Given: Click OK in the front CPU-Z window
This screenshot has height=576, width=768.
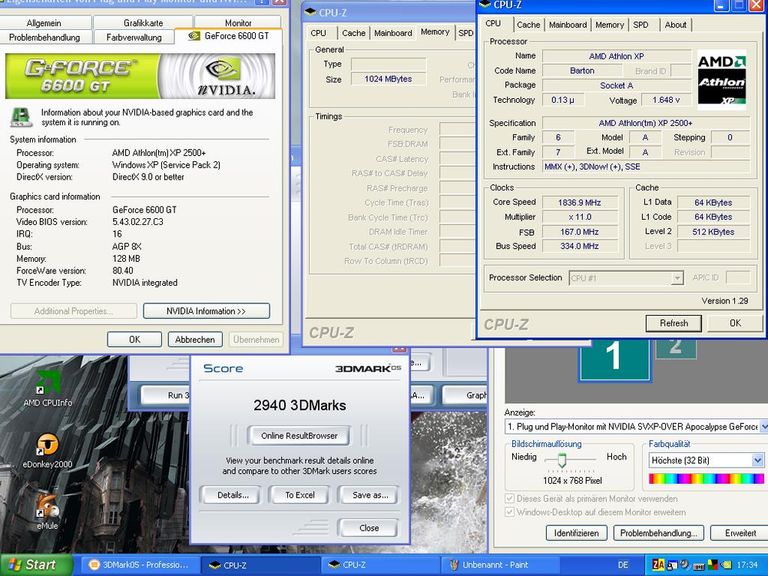Looking at the screenshot, I should 735,323.
